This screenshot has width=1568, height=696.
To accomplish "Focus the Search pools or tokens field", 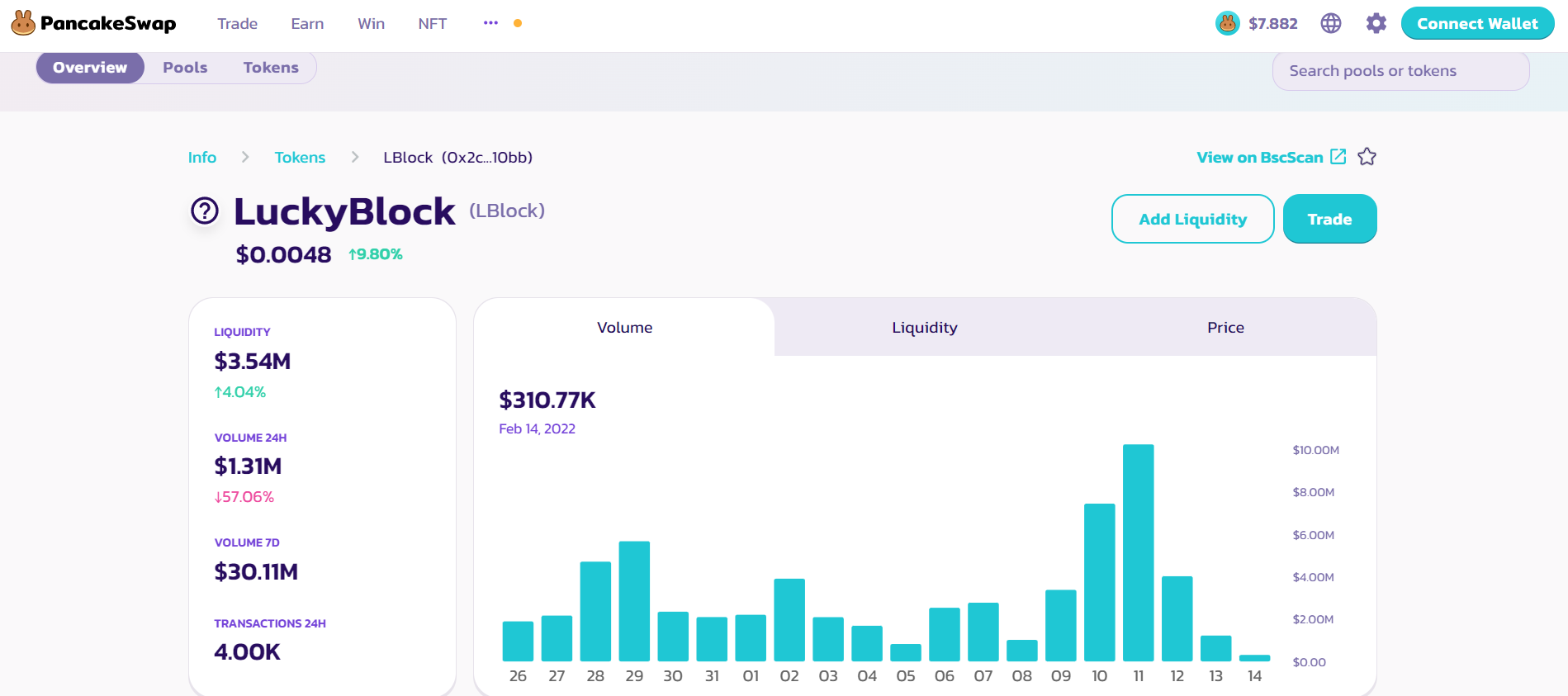I will pos(1400,71).
